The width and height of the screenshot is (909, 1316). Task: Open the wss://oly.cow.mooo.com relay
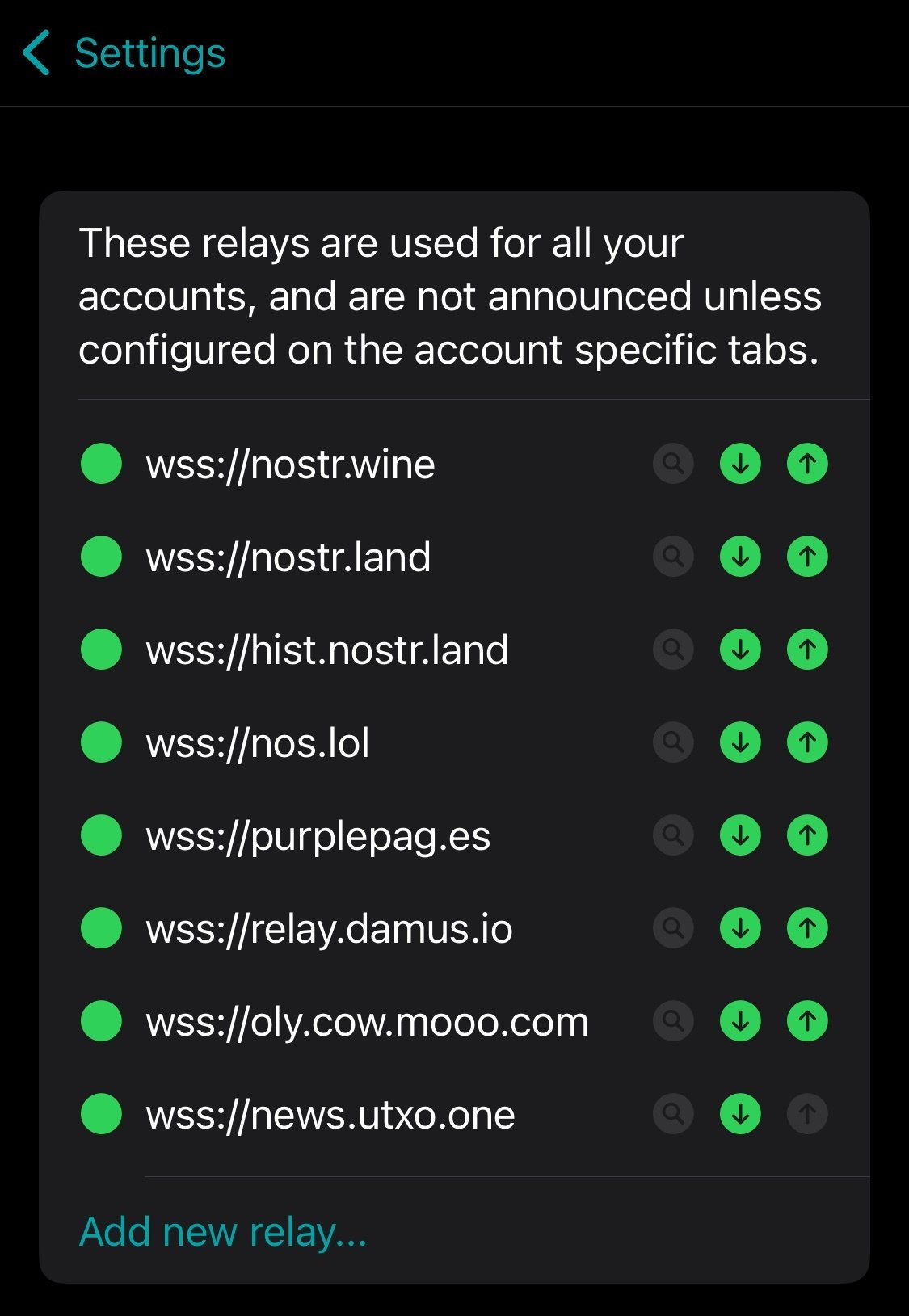pyautogui.click(x=368, y=1023)
